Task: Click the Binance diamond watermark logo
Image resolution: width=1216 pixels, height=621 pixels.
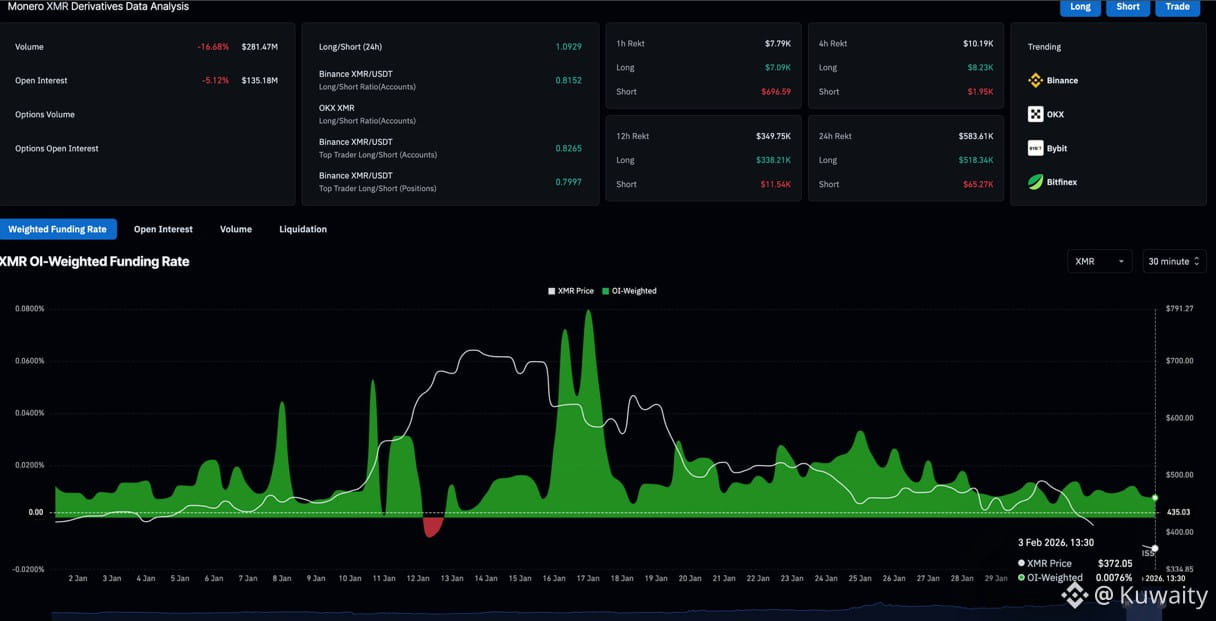Action: [x=1074, y=596]
